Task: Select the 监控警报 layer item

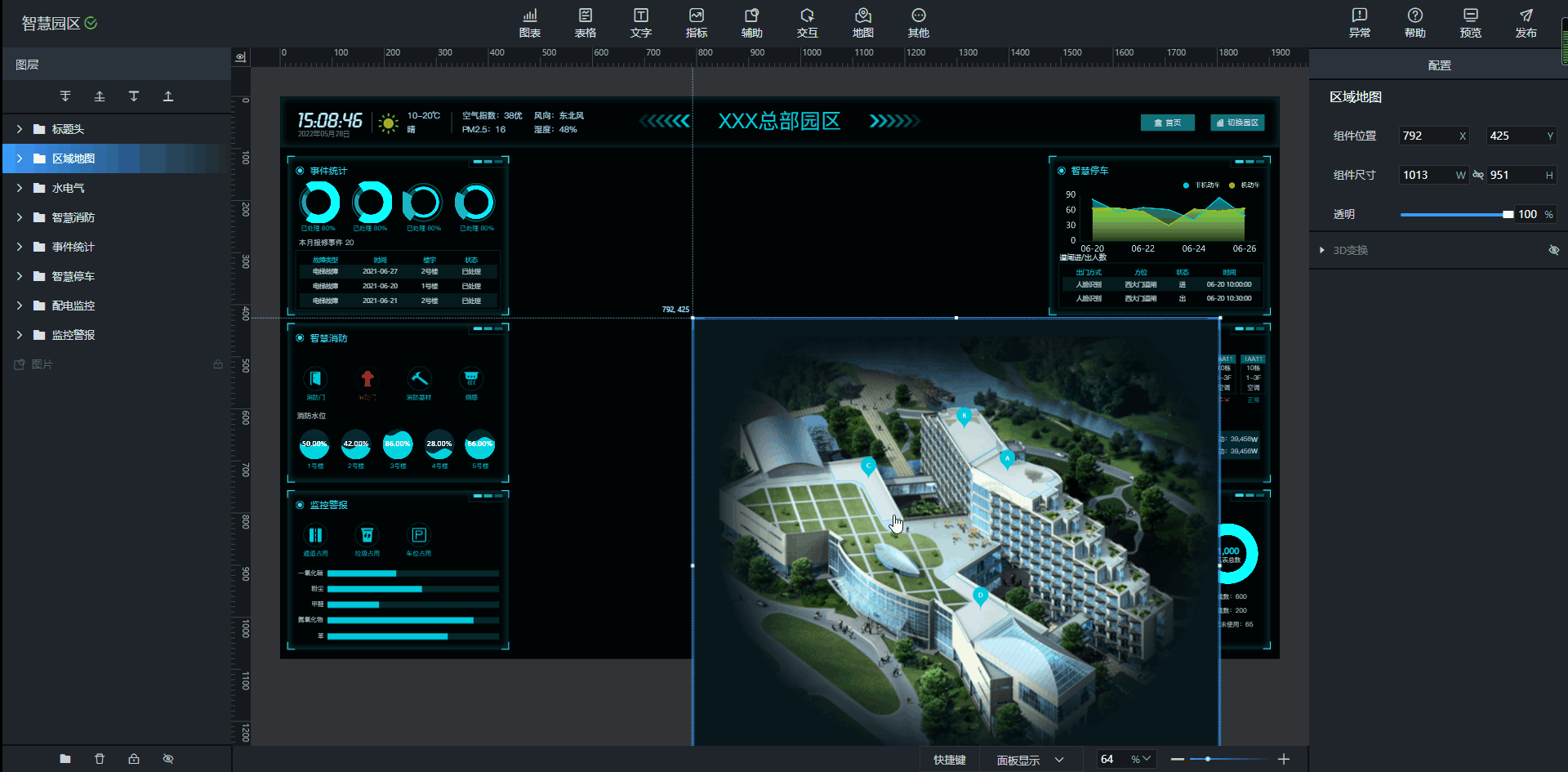Action: tap(73, 335)
